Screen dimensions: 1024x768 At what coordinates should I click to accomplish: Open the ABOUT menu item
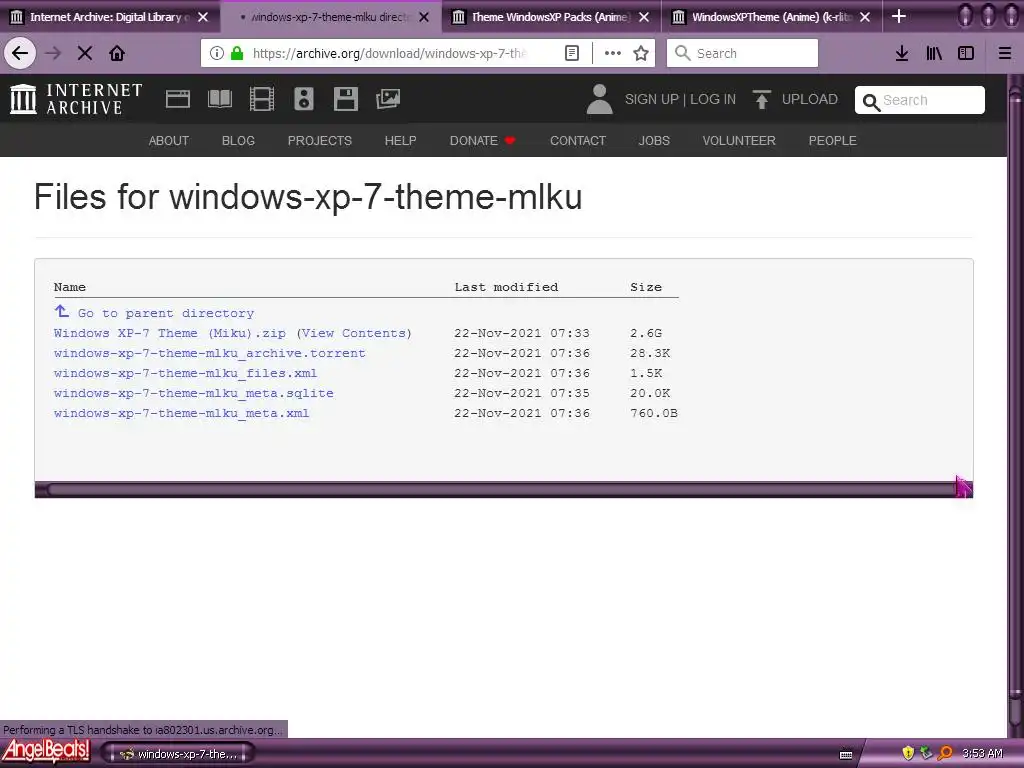point(168,140)
